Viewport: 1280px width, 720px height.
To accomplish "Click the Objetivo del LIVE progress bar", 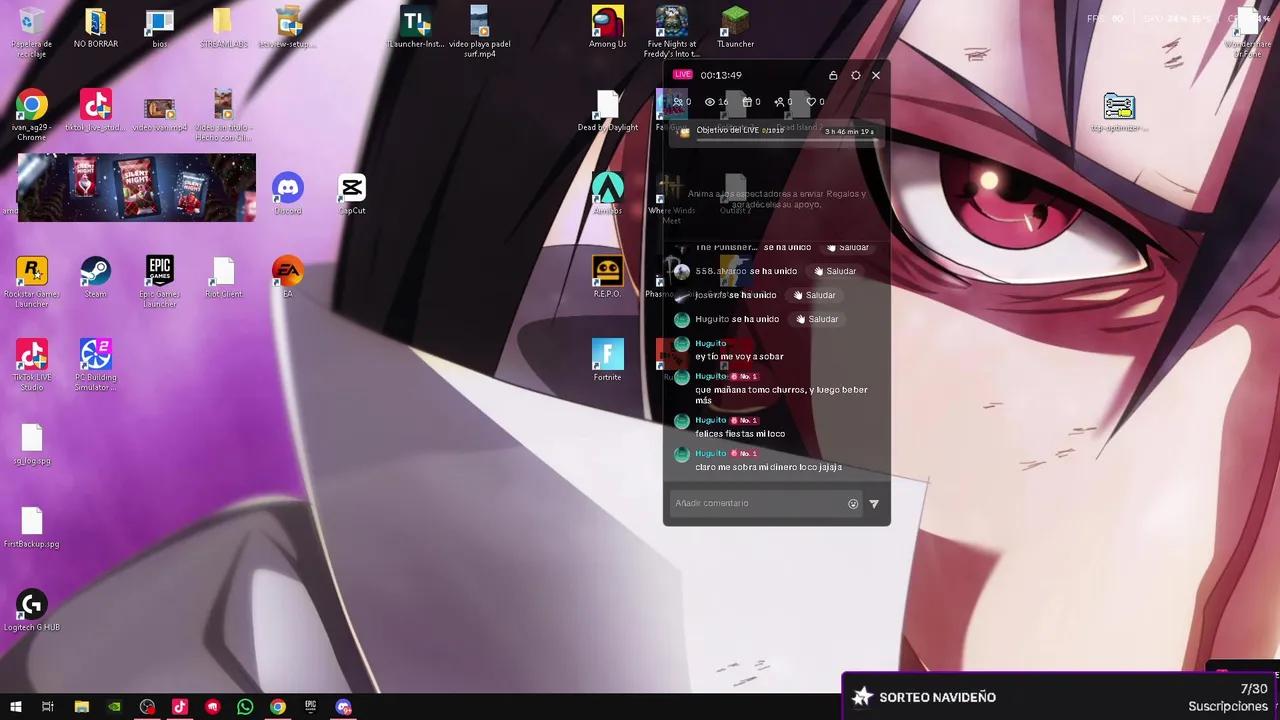I will (775, 131).
